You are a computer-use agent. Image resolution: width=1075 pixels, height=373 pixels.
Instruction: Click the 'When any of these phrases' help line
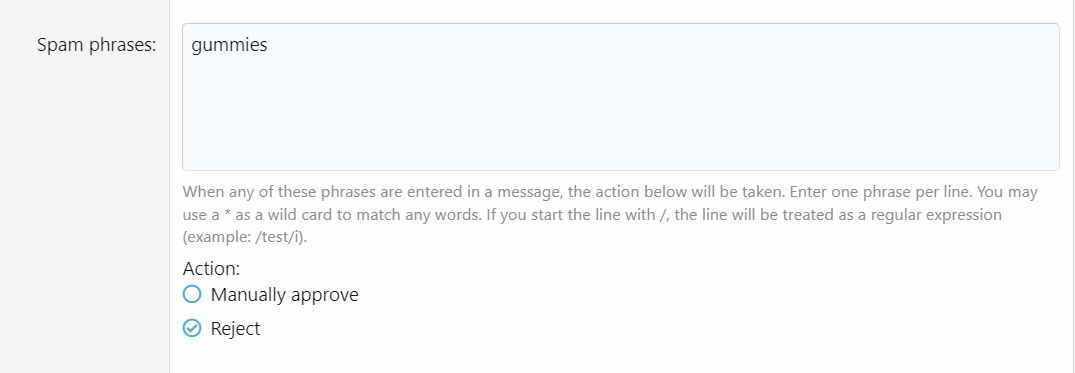(x=610, y=192)
